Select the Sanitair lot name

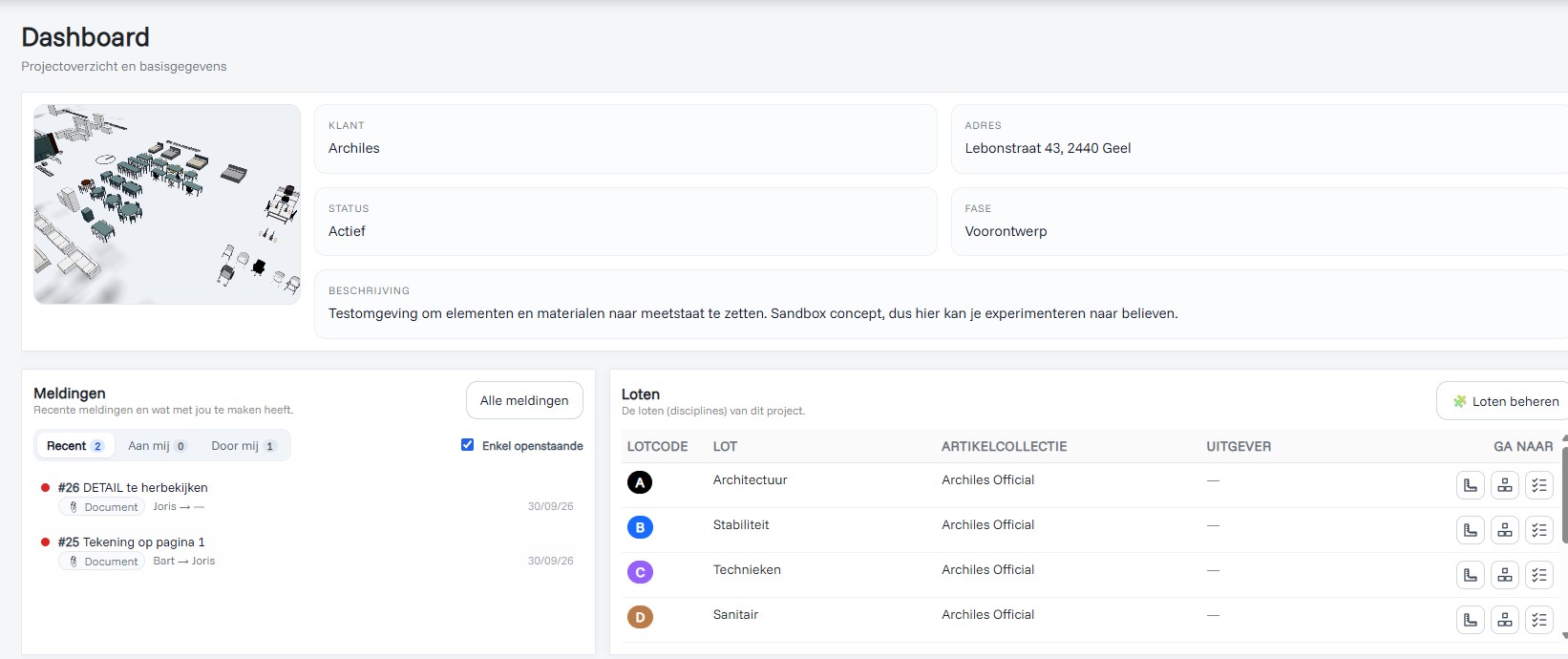tap(735, 614)
